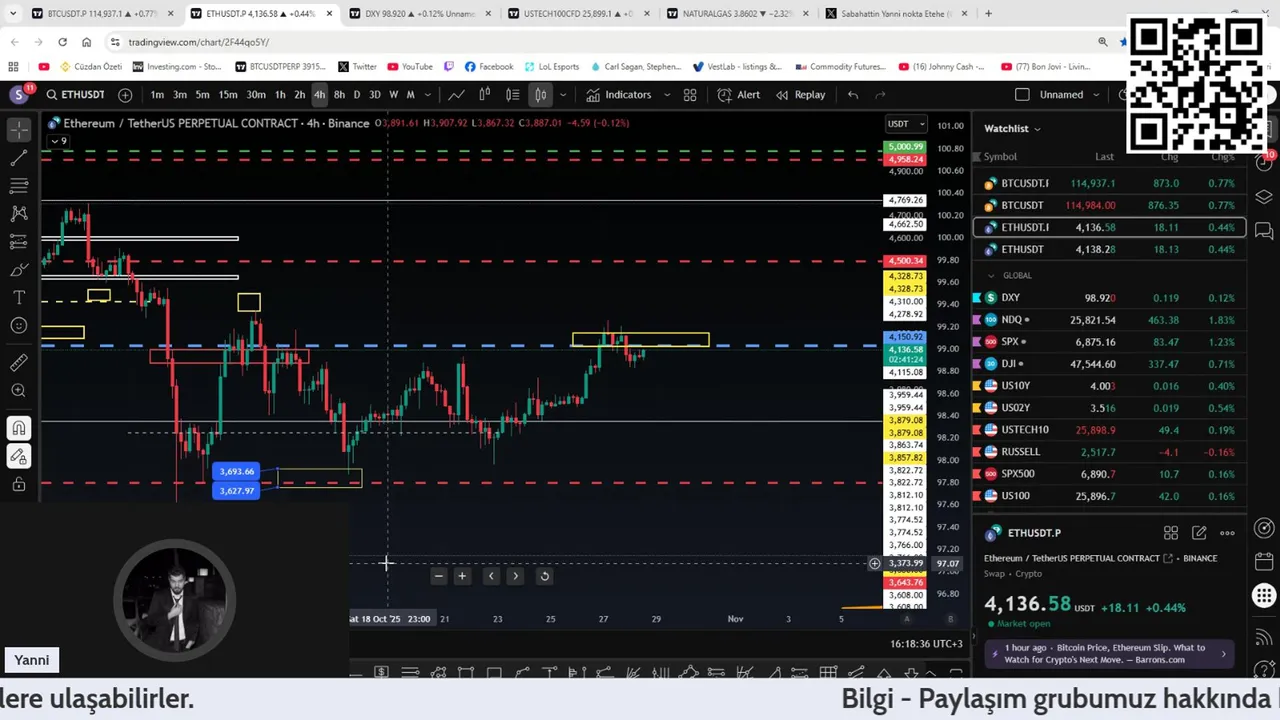Viewport: 1280px width, 720px height.
Task: Undo the last chart action
Action: tap(853, 95)
